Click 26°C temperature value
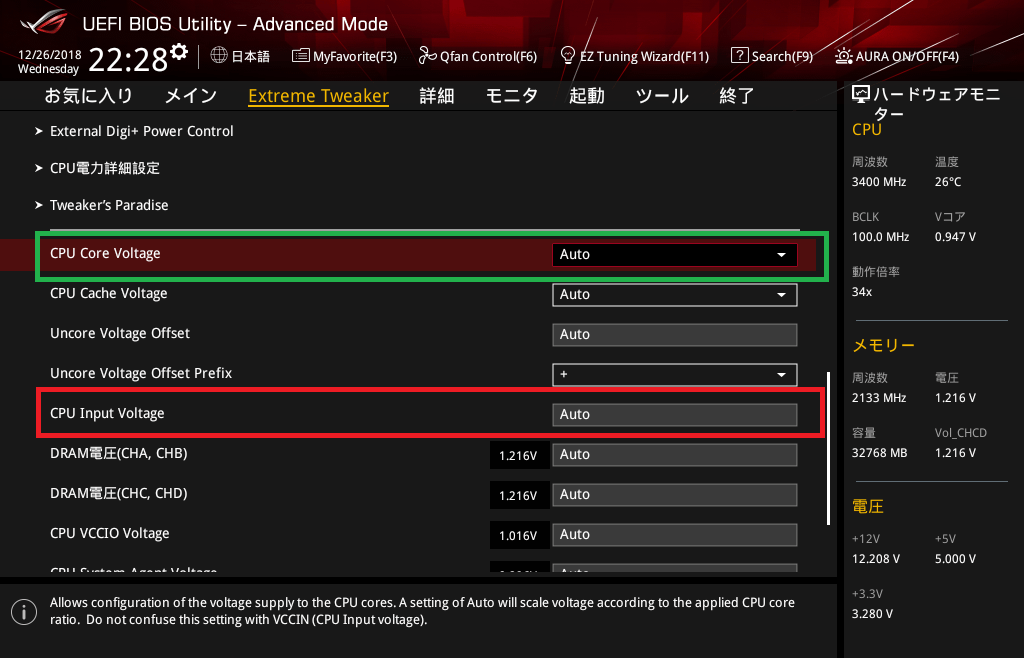1024x658 pixels. [x=948, y=182]
